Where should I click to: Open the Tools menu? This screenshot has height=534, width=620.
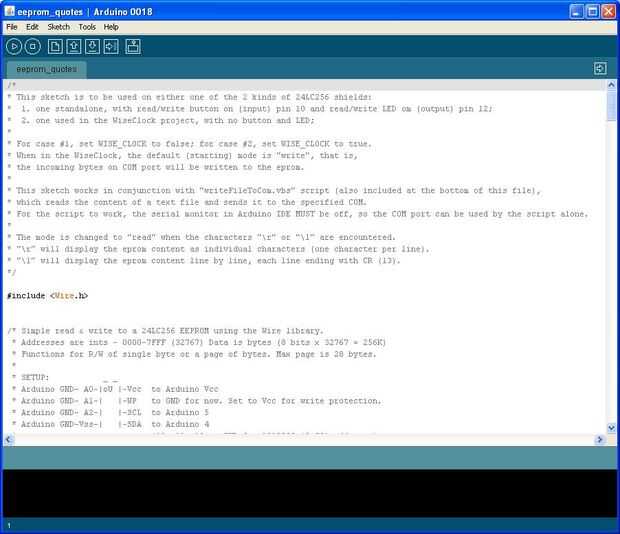pos(87,27)
